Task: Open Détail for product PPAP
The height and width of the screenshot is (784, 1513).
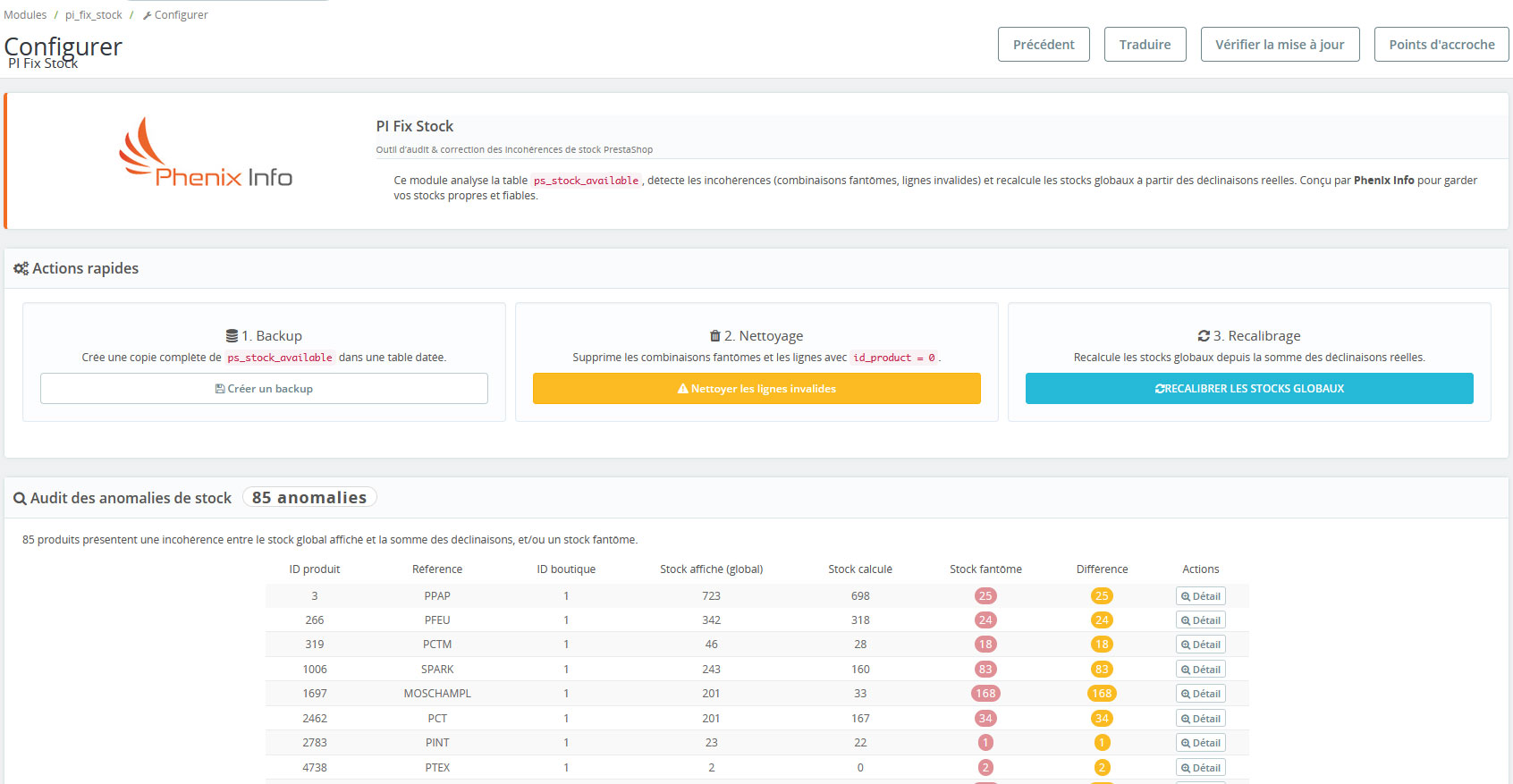Action: coord(1200,596)
